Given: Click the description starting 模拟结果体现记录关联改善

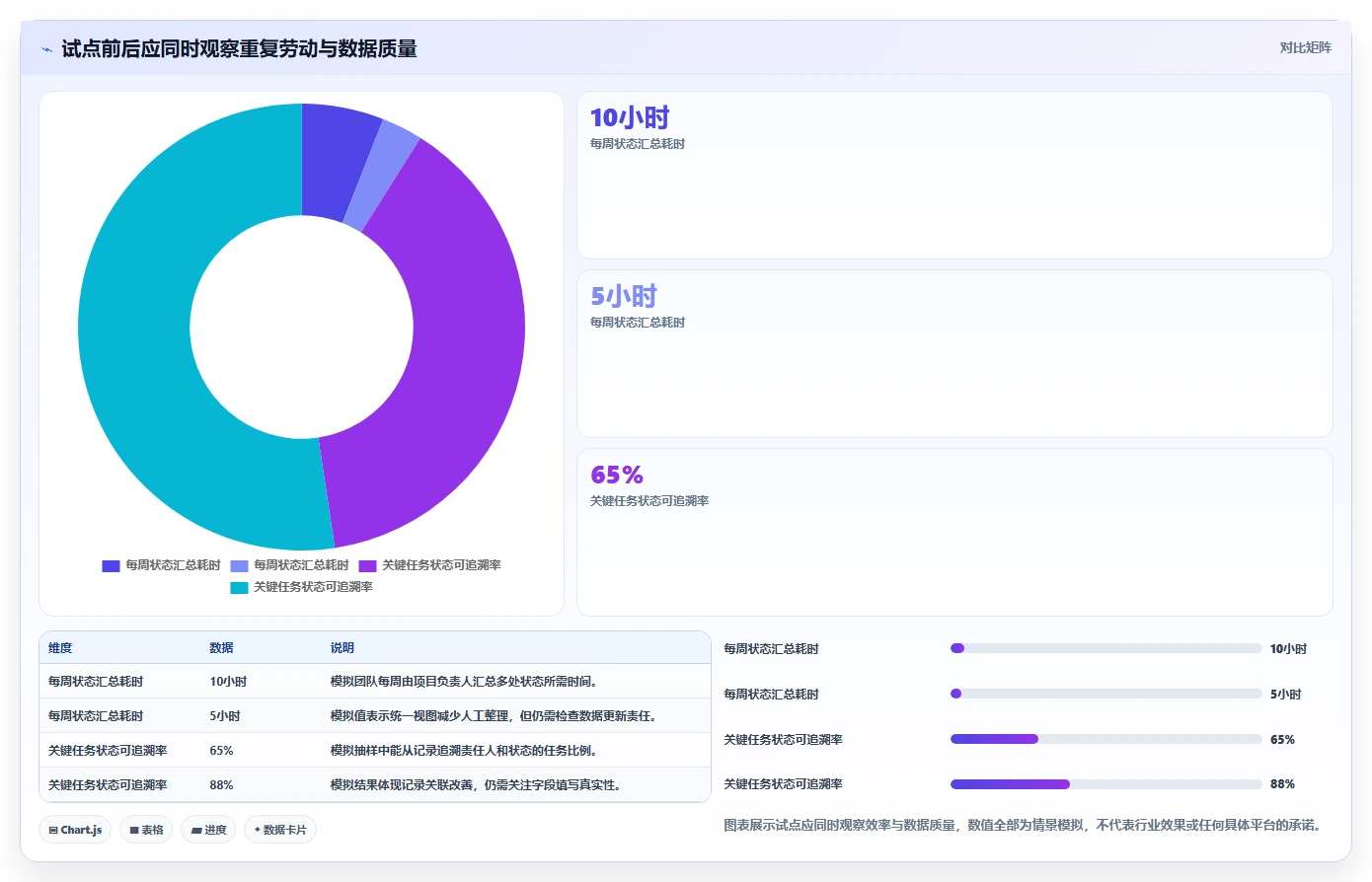Looking at the screenshot, I should [476, 785].
